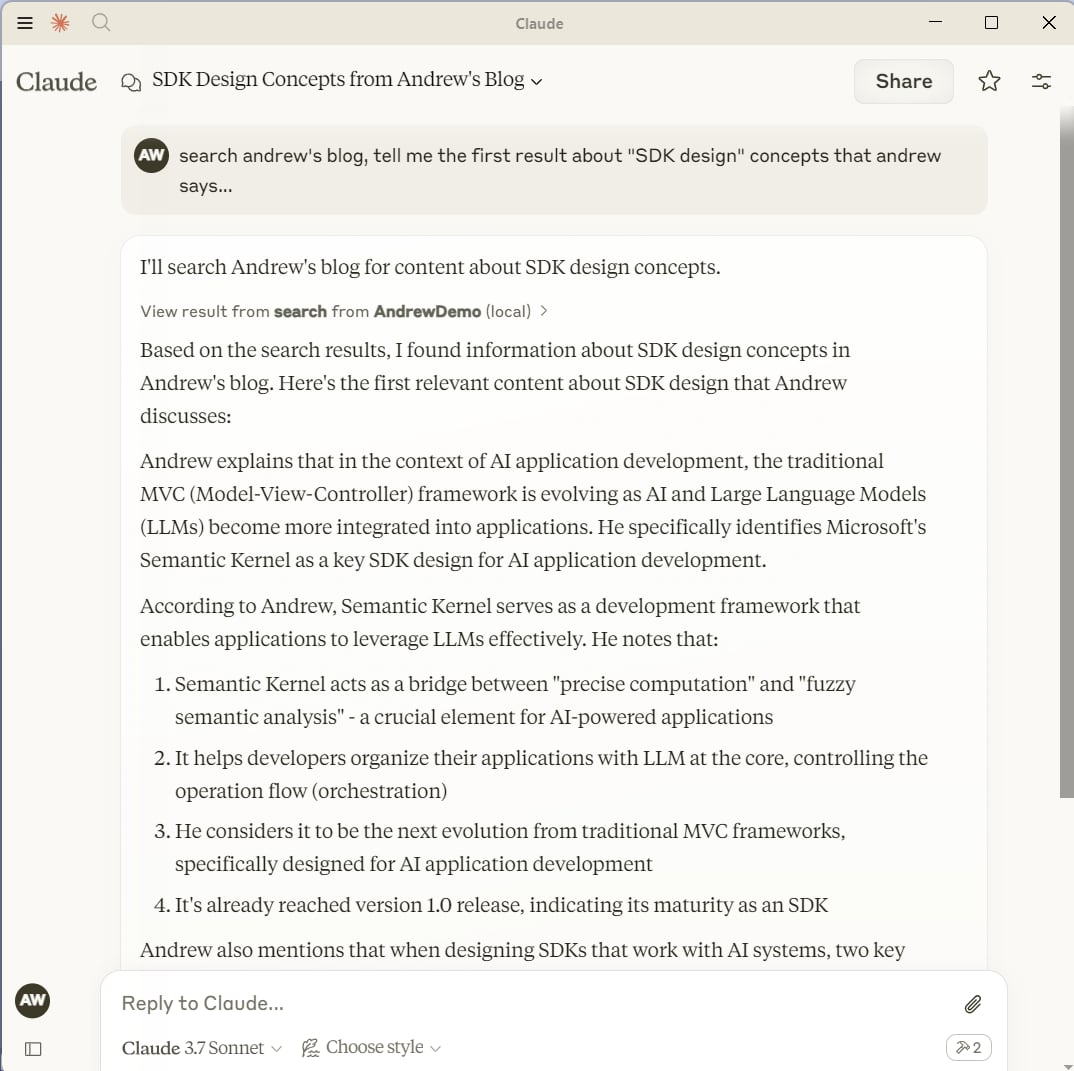Star this conversation as favorite
Image resolution: width=1074 pixels, height=1071 pixels.
(x=989, y=82)
